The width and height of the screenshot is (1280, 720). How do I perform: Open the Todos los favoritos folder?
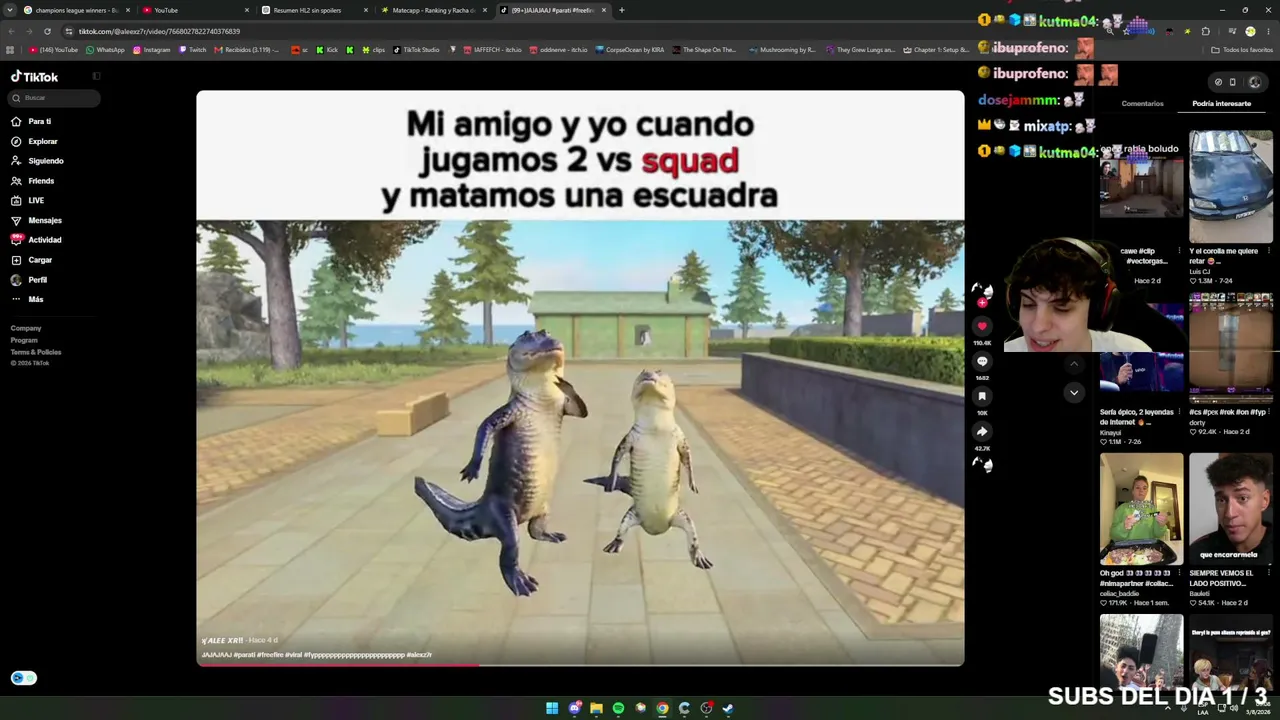pos(1242,50)
